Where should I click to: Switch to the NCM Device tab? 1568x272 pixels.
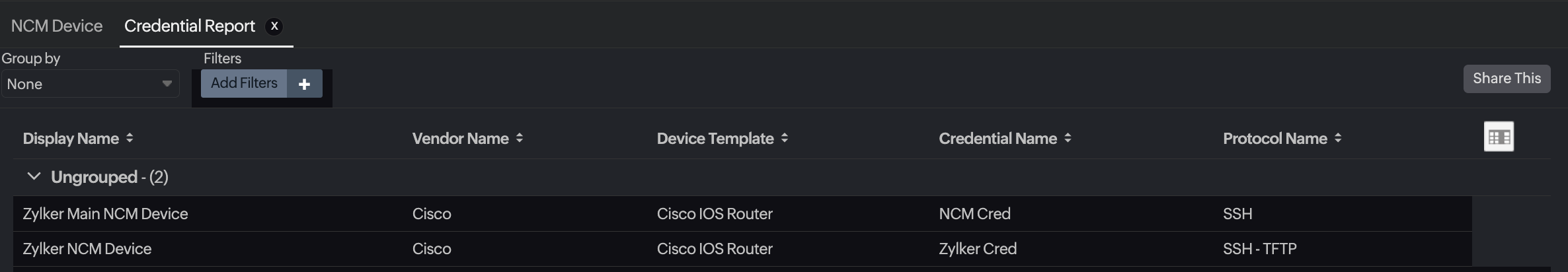tap(57, 26)
